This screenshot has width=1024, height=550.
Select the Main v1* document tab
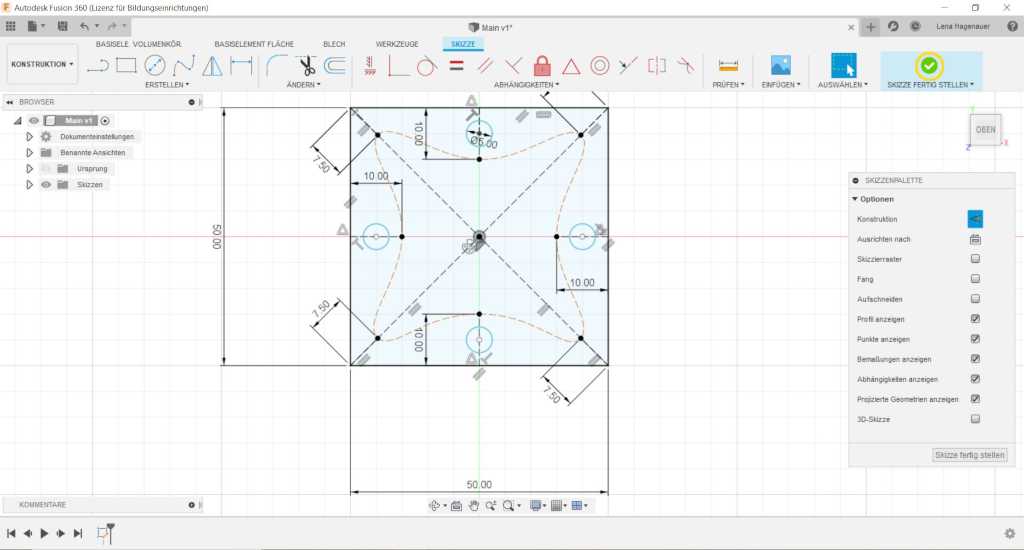tap(490, 27)
